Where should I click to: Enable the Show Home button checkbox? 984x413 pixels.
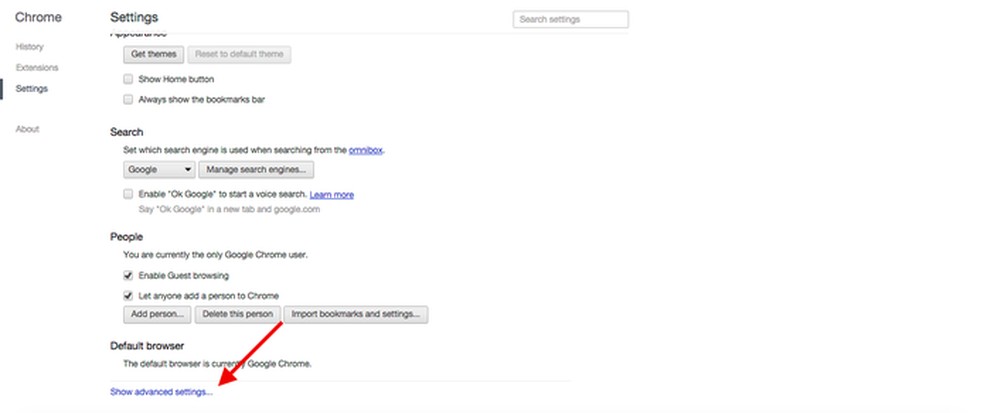[x=128, y=79]
